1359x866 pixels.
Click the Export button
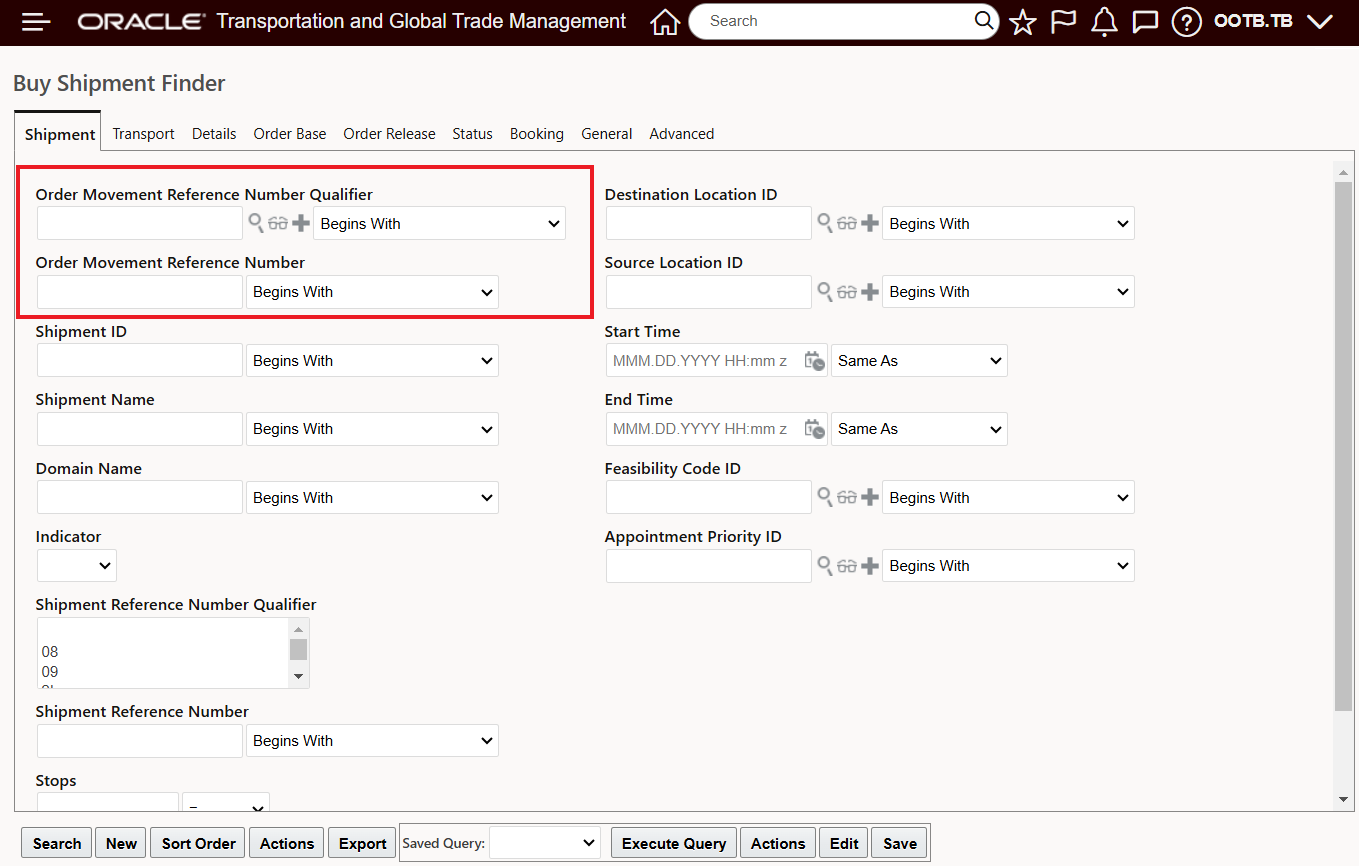pyautogui.click(x=363, y=843)
